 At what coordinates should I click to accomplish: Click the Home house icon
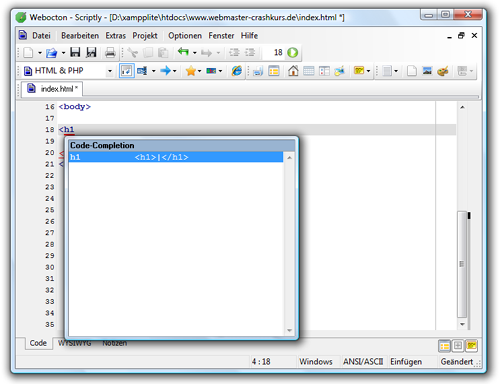click(x=293, y=71)
